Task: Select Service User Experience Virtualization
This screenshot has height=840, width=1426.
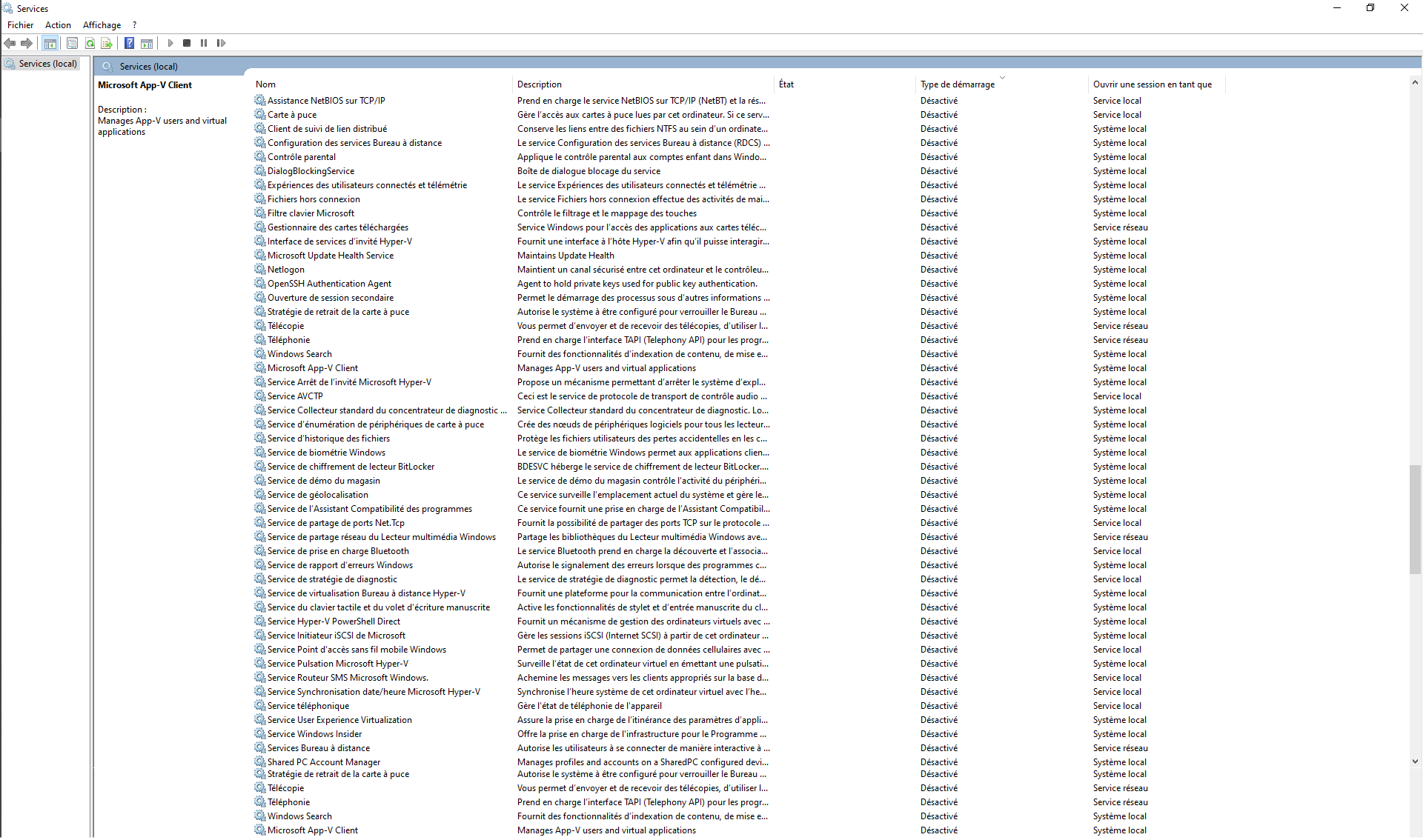Action: (339, 720)
